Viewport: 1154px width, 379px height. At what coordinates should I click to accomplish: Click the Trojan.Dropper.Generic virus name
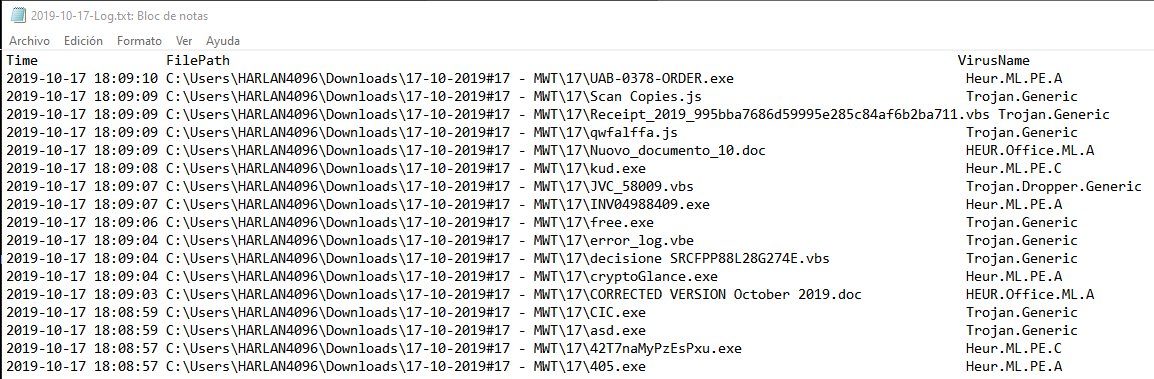pos(1054,187)
